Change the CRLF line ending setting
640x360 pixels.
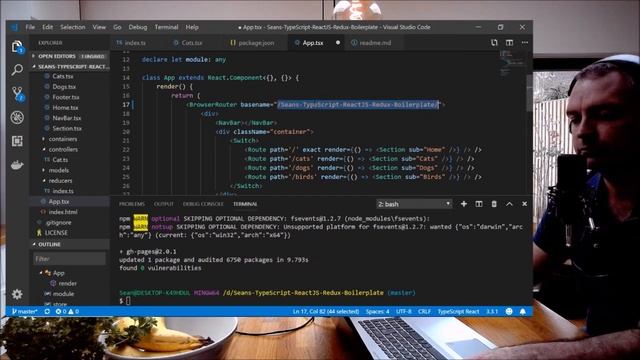[424, 311]
